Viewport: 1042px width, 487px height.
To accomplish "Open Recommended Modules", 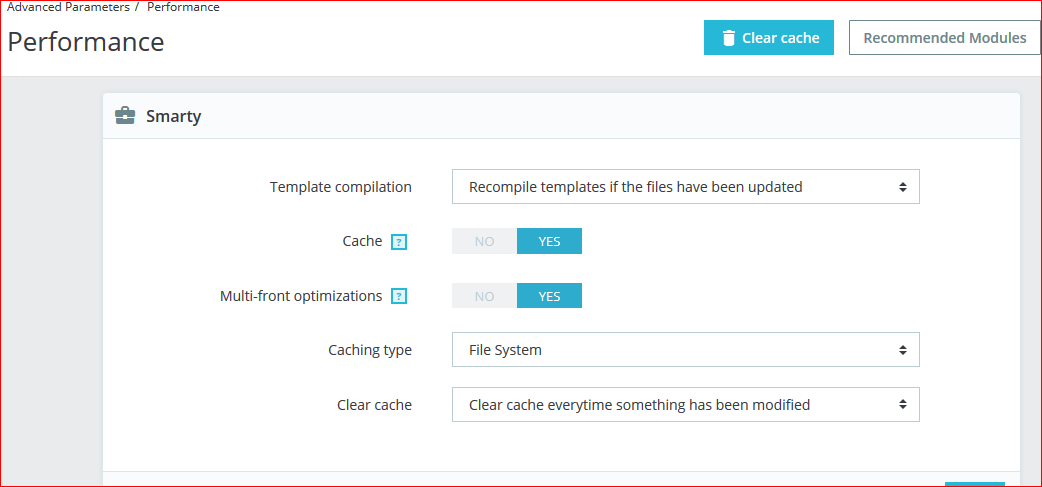I will point(944,38).
